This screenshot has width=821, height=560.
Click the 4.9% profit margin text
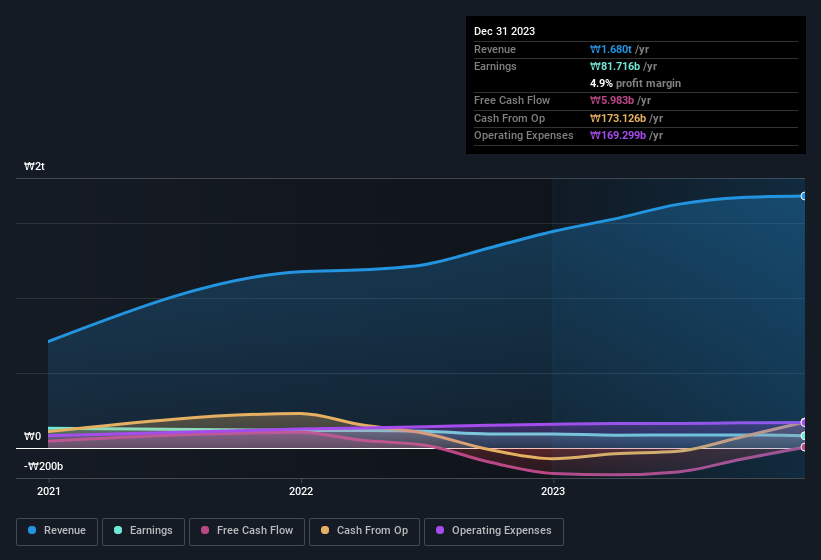tap(635, 83)
